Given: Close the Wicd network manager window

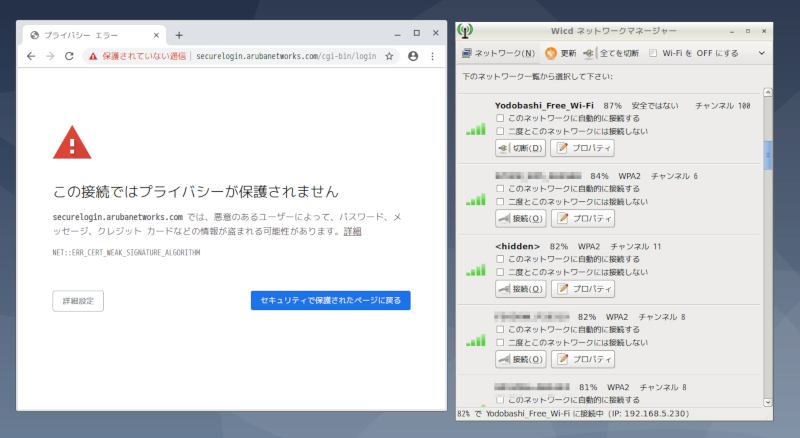Looking at the screenshot, I should point(764,31).
